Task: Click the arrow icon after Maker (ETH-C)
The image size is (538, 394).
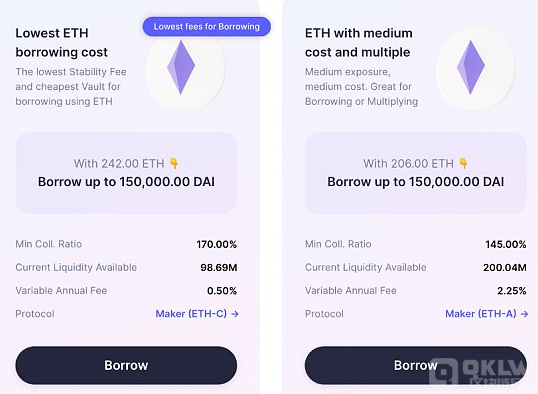Action: (x=235, y=314)
